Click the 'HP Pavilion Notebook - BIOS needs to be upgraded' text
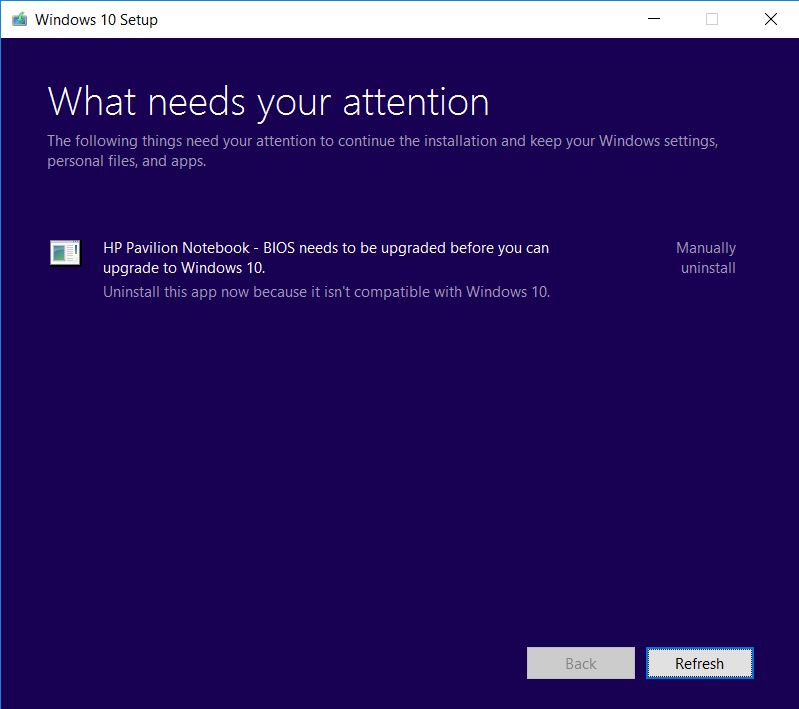 326,258
